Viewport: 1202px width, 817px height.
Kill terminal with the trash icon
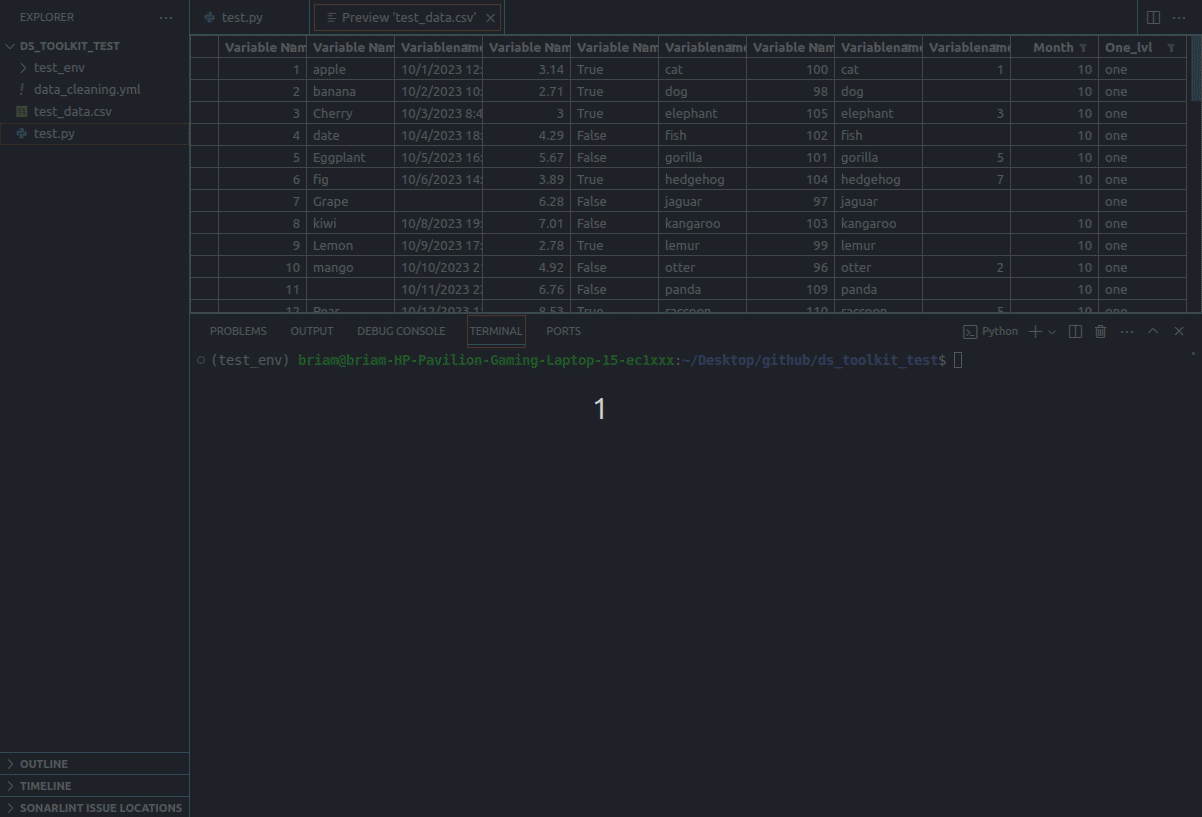click(1101, 331)
